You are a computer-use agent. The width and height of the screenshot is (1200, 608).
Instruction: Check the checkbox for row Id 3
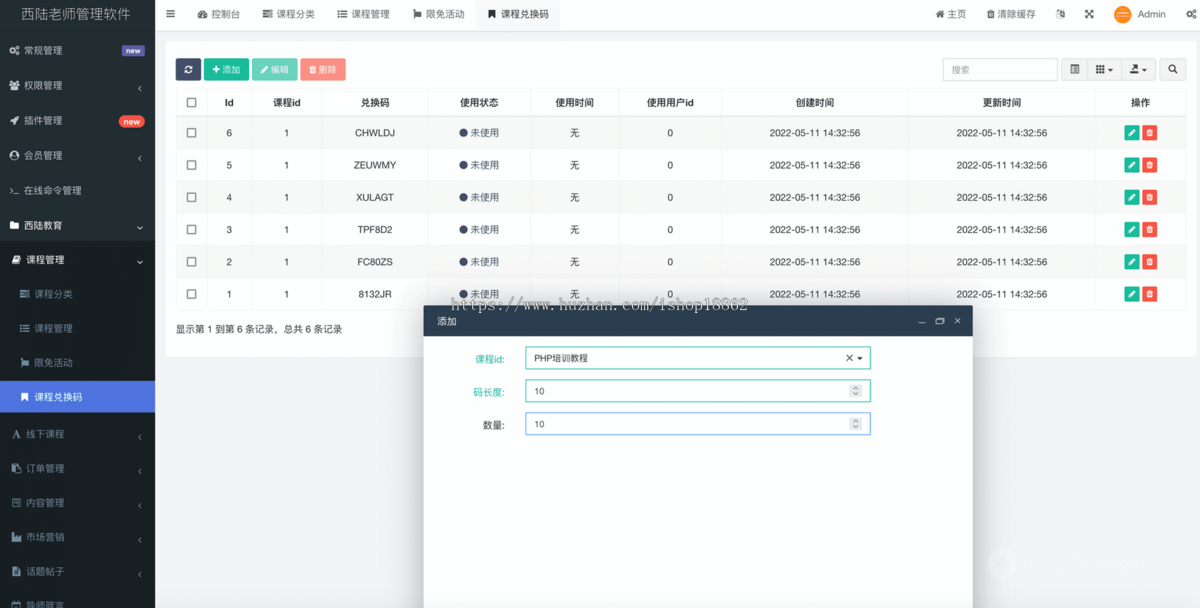pyautogui.click(x=191, y=229)
